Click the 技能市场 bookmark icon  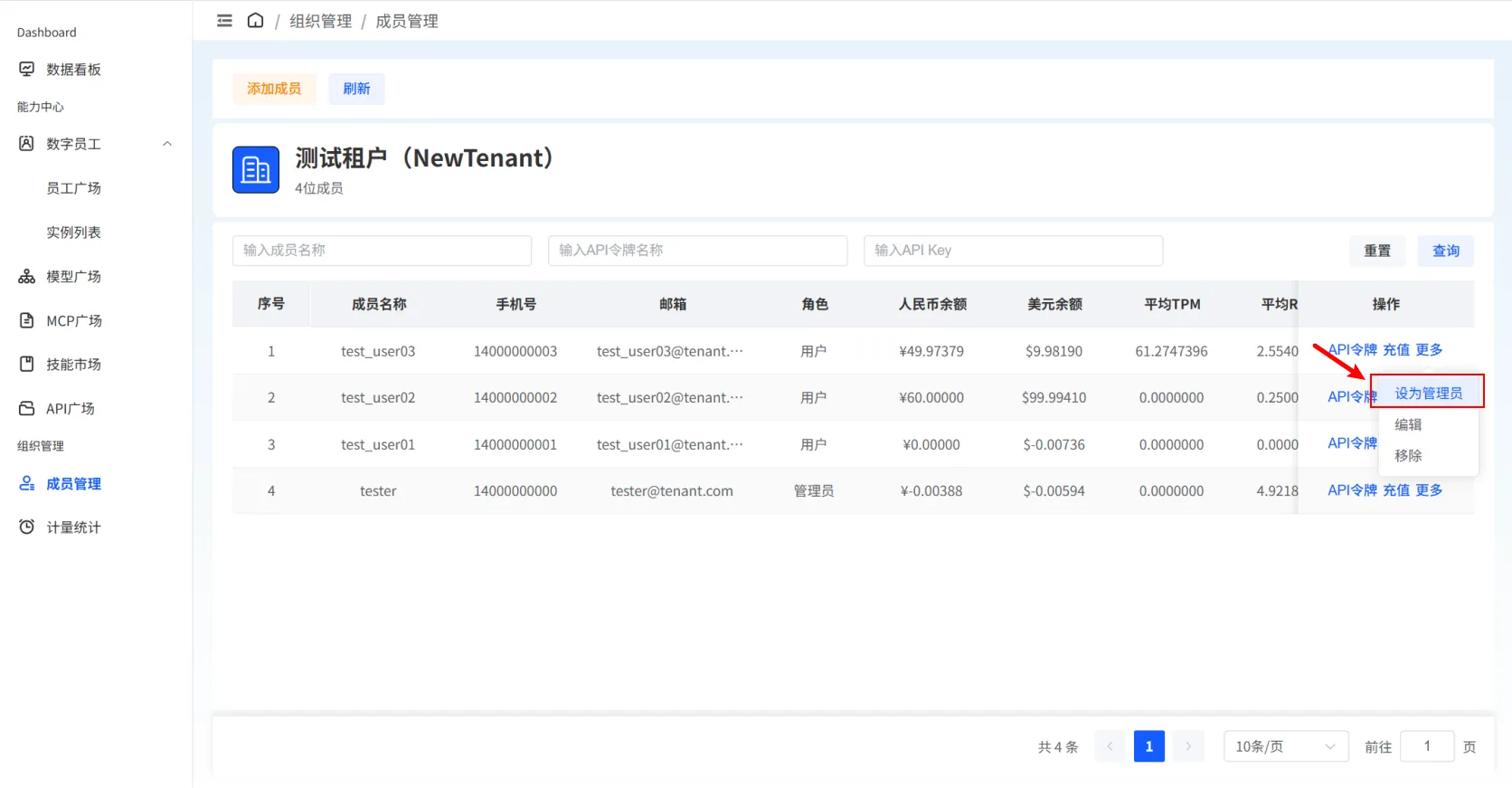pos(27,364)
